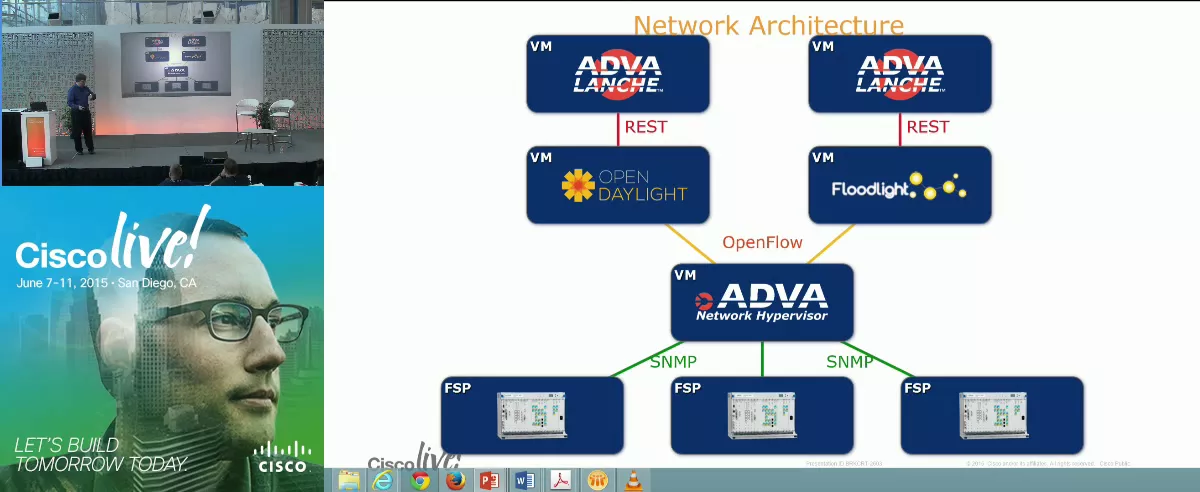Select the left FSP chassis box
Viewport: 1200px width, 492px height.
click(532, 415)
